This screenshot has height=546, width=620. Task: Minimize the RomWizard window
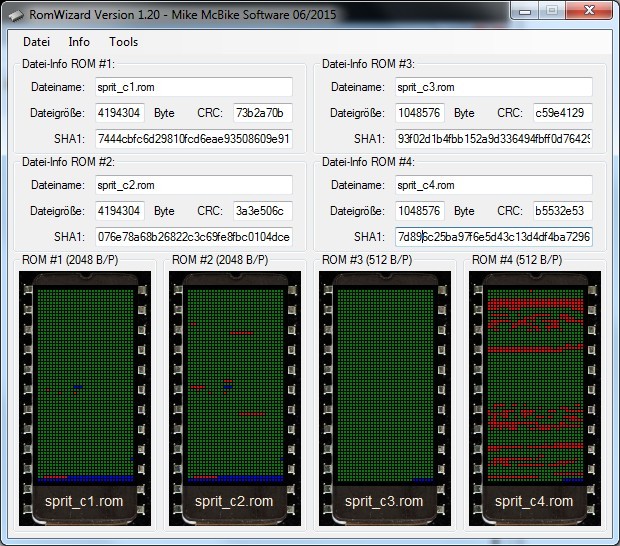(526, 11)
